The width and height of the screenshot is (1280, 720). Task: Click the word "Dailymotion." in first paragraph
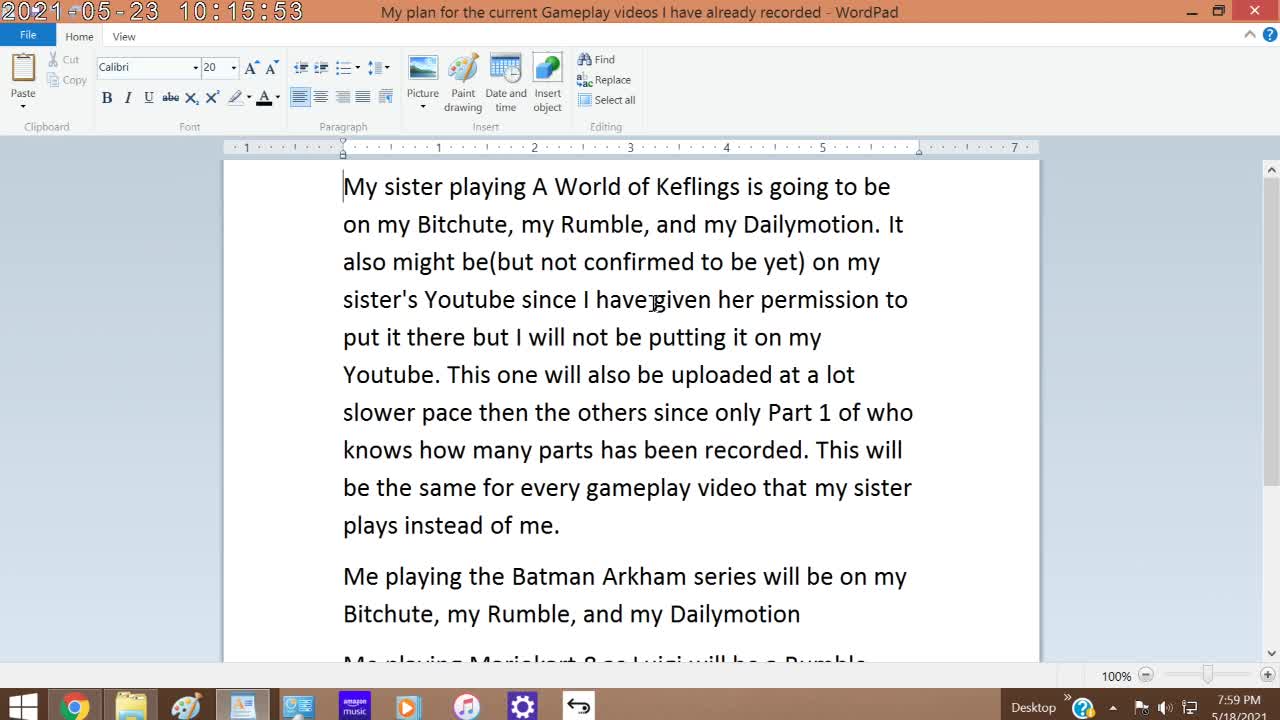[x=812, y=225]
